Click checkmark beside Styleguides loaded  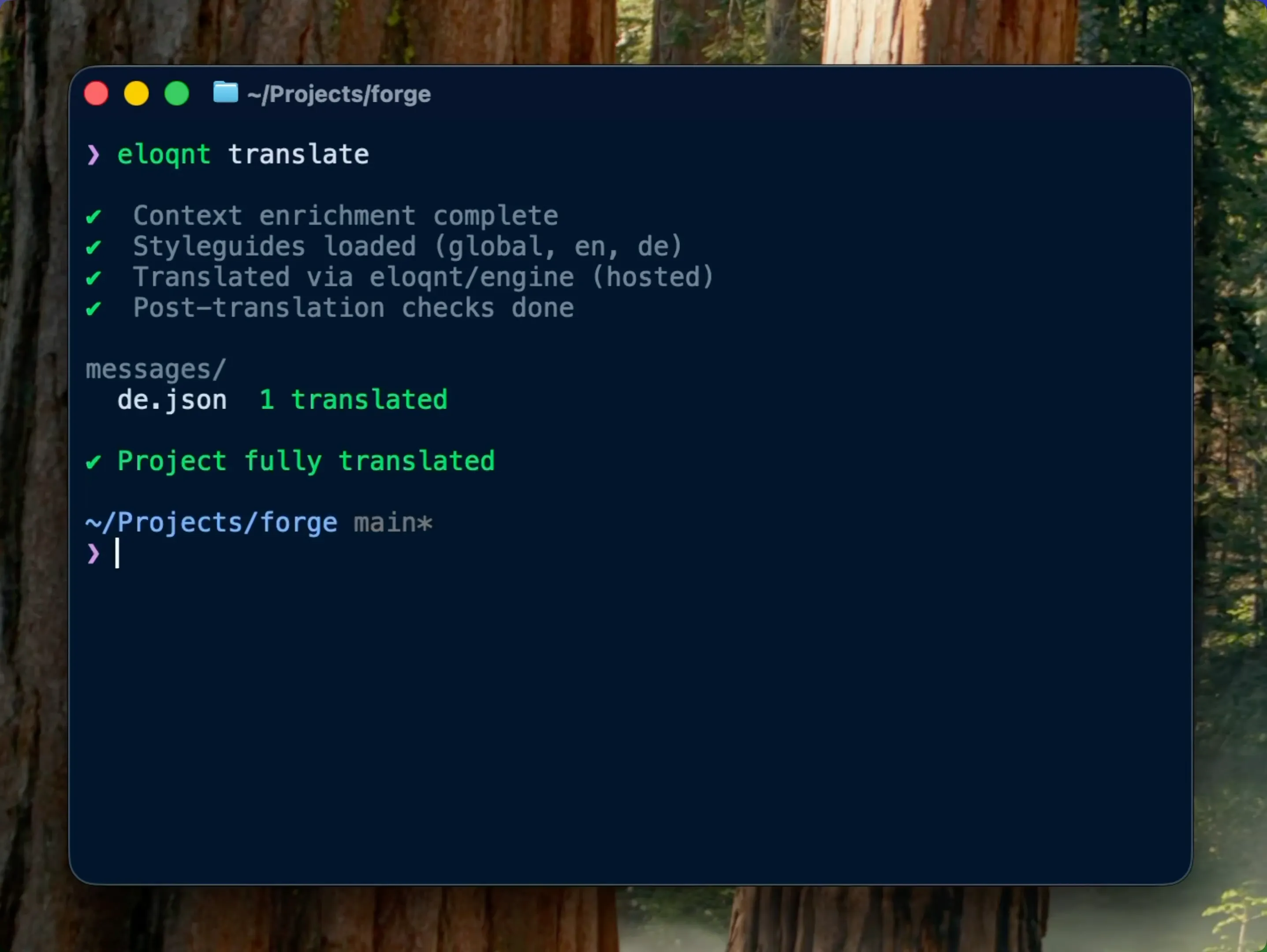pos(93,247)
